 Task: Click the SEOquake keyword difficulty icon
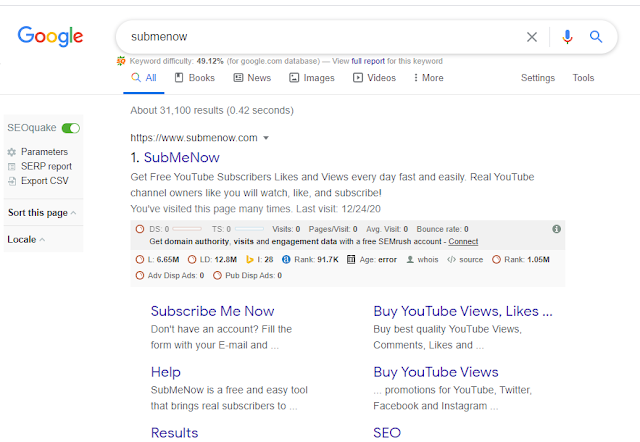click(x=121, y=61)
